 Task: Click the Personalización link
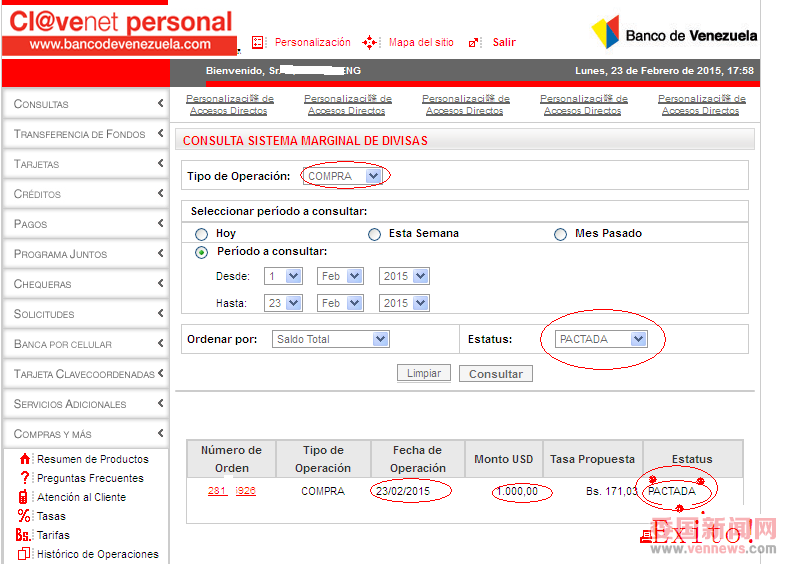point(313,43)
